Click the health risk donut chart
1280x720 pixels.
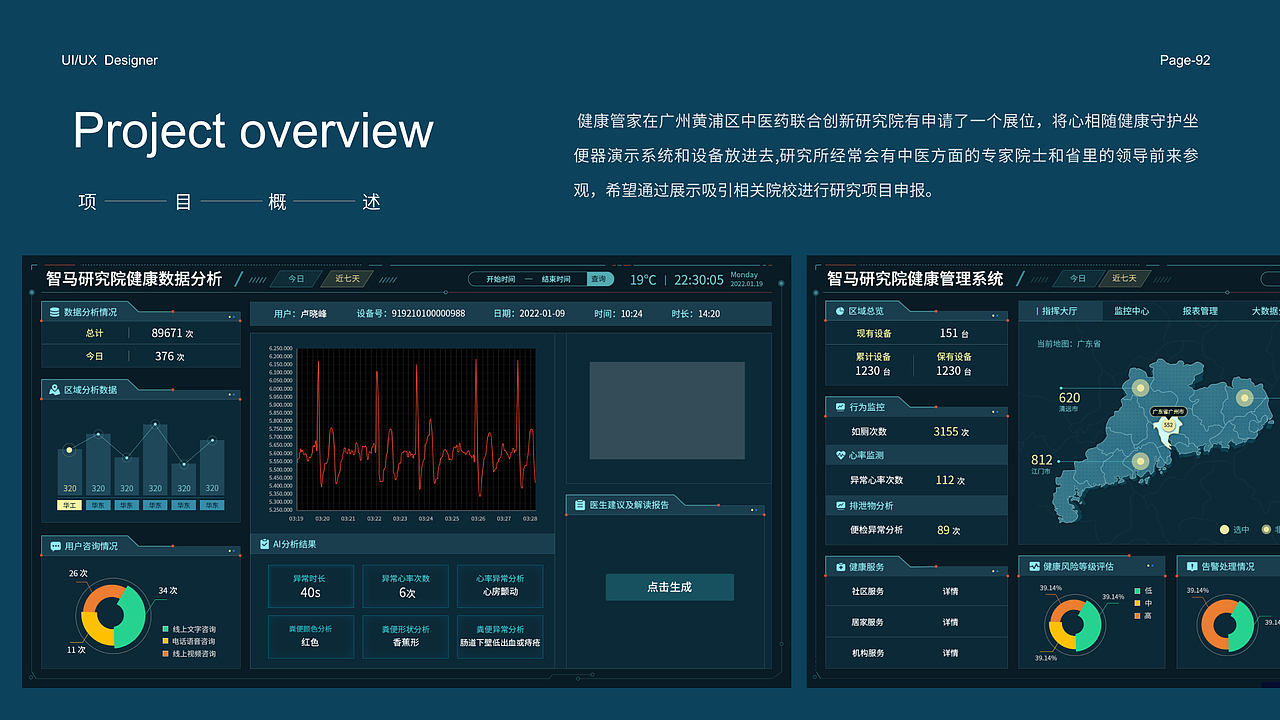[x=1073, y=623]
